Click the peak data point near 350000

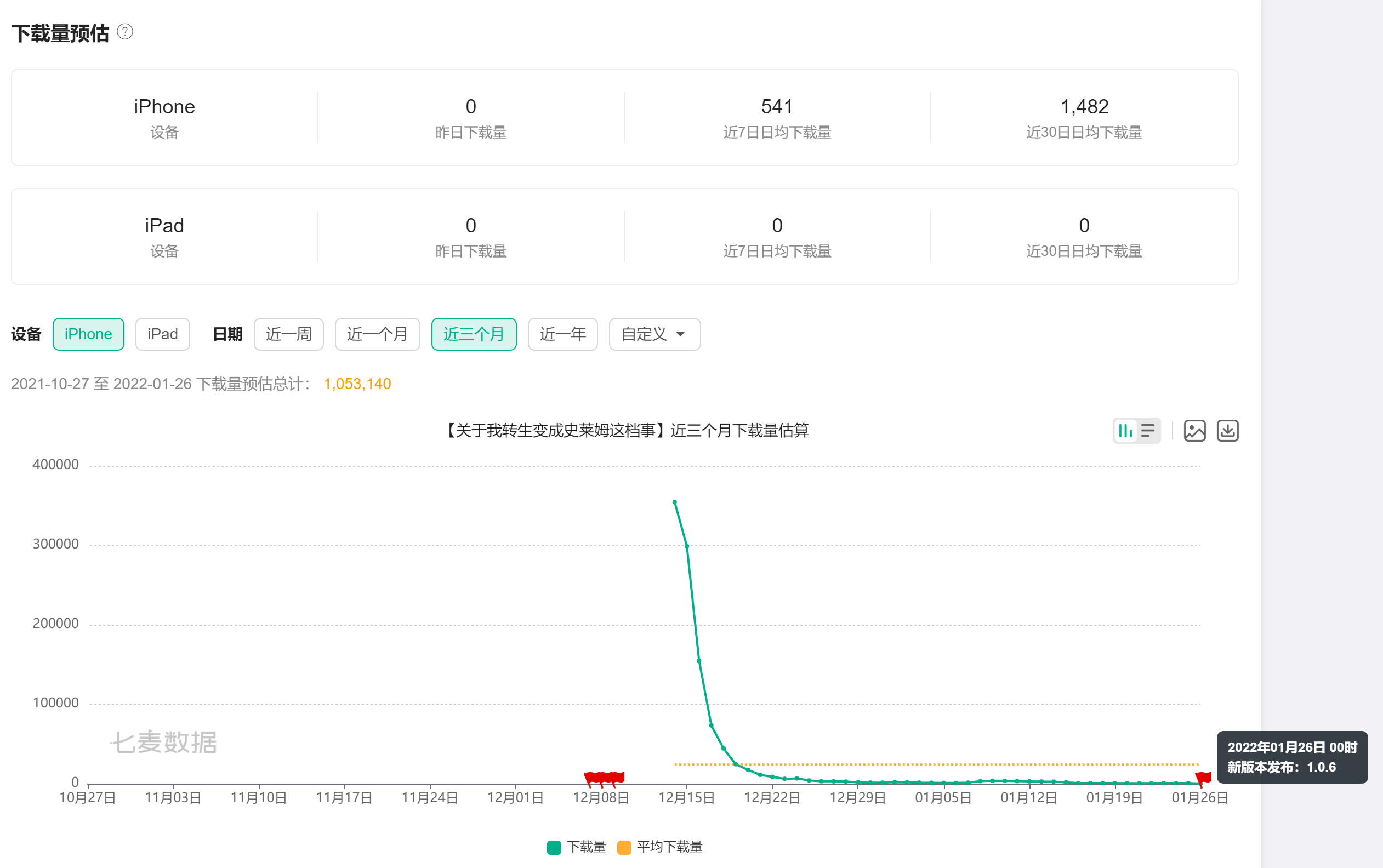click(x=675, y=502)
